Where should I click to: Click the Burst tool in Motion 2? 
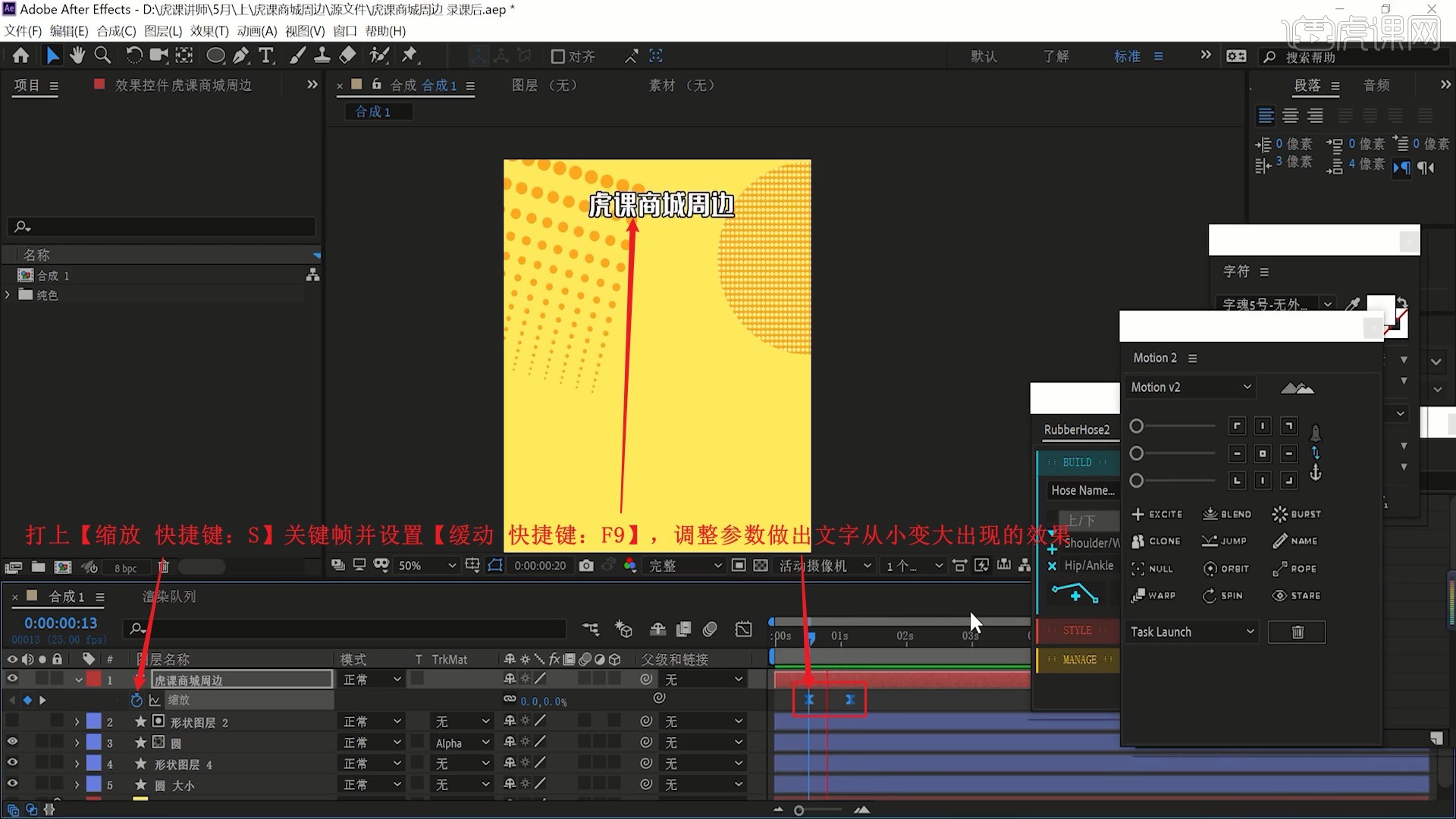point(1297,514)
